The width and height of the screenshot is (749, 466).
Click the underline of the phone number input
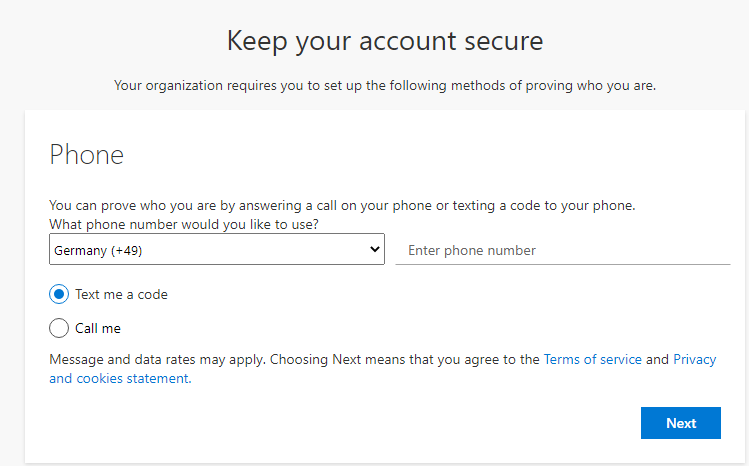coord(562,264)
